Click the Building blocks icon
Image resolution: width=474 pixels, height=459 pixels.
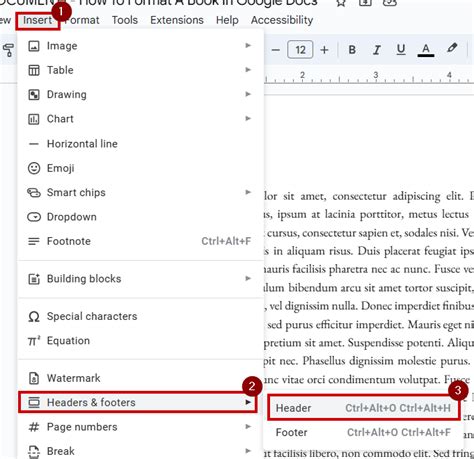(x=34, y=279)
